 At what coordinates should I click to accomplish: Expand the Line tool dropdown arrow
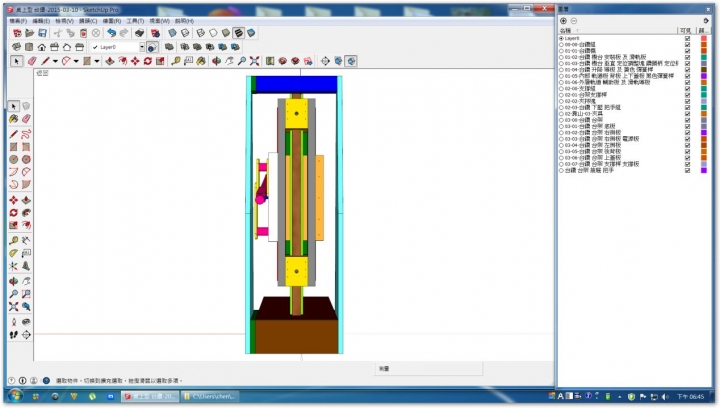[x=55, y=61]
